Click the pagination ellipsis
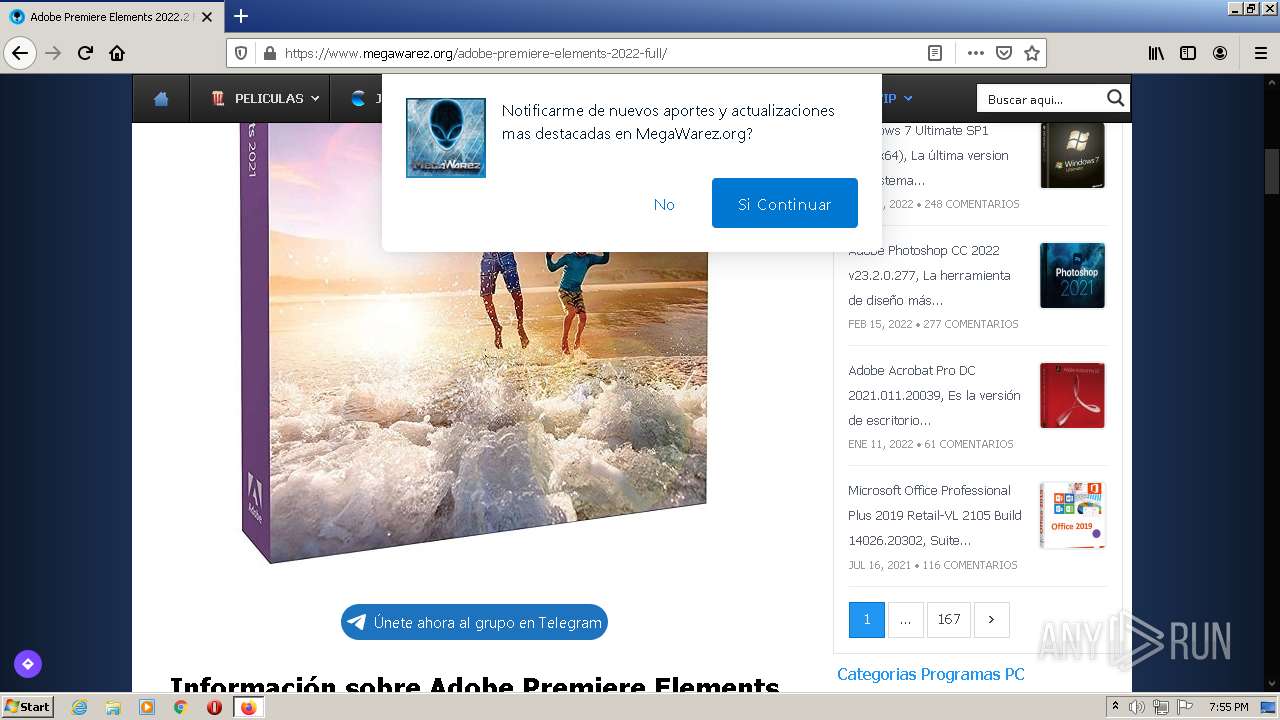 click(905, 619)
